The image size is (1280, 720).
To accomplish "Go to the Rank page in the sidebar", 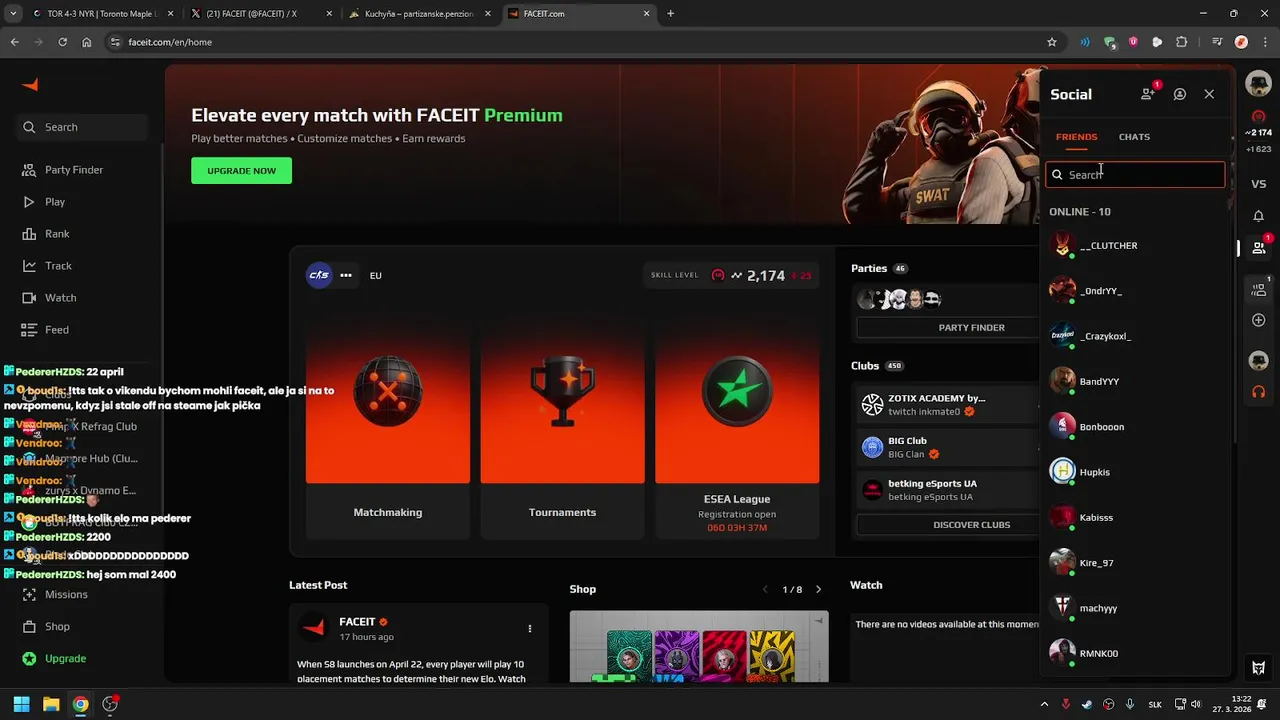I will (x=46, y=234).
